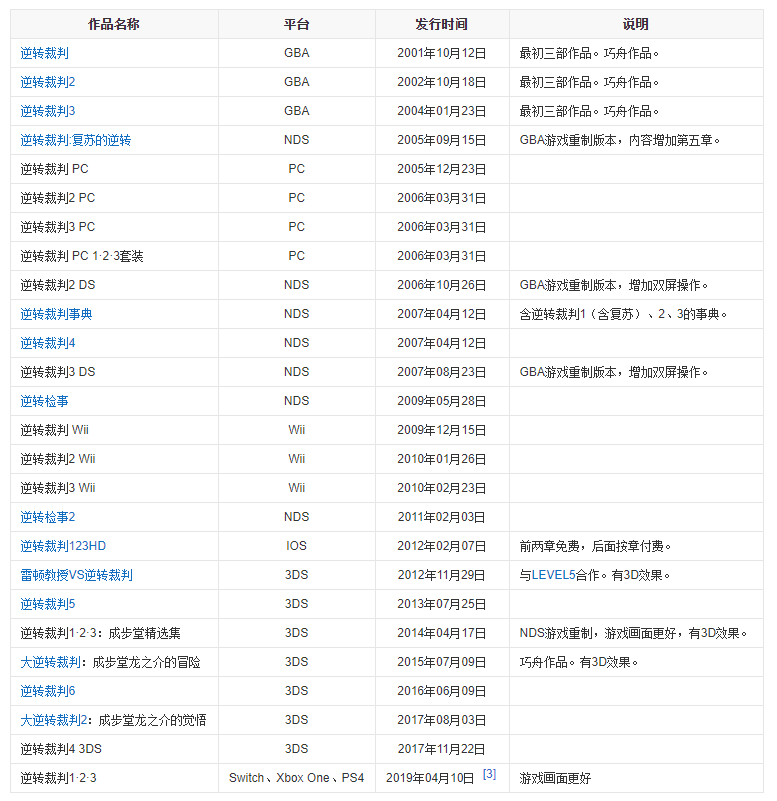The width and height of the screenshot is (777, 801).
Task: Follow the 雷顿教授VS逆转裁判 link
Action: click(77, 575)
